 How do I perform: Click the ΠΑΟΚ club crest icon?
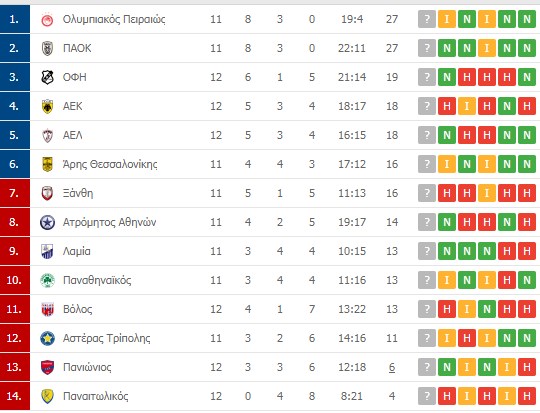pos(48,48)
